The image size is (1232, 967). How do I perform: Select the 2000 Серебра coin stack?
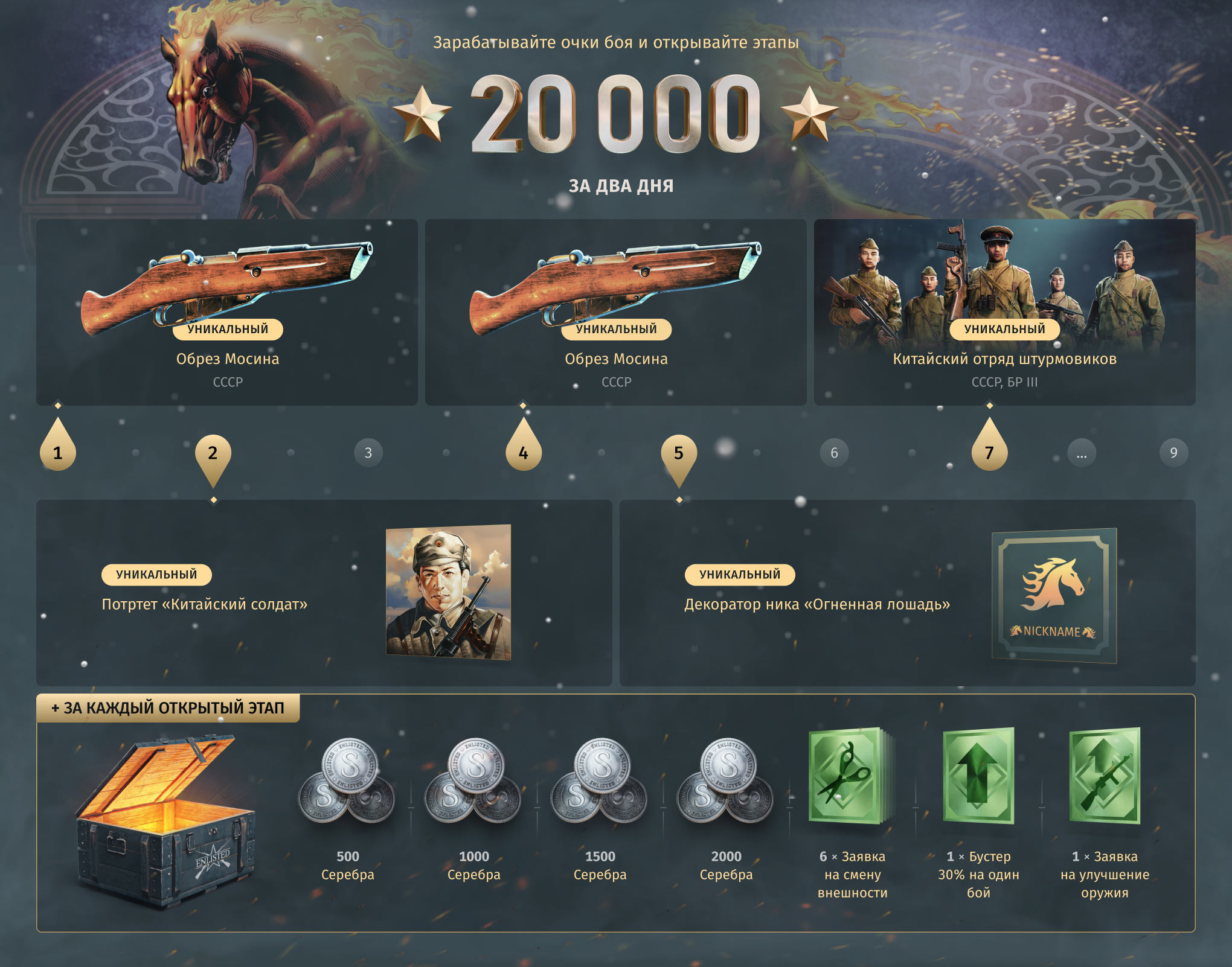tap(725, 781)
